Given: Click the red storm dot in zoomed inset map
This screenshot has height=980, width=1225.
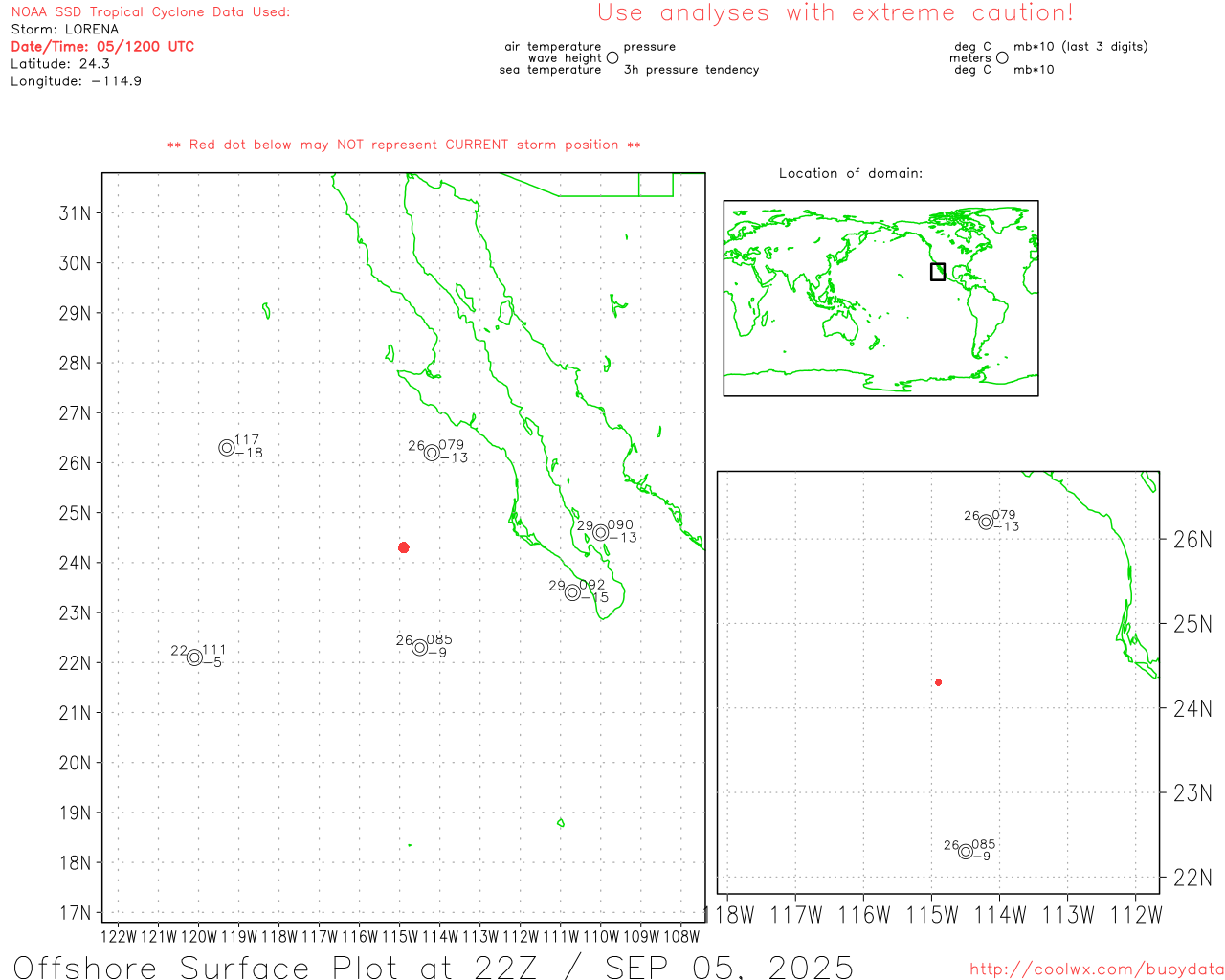Looking at the screenshot, I should (939, 682).
